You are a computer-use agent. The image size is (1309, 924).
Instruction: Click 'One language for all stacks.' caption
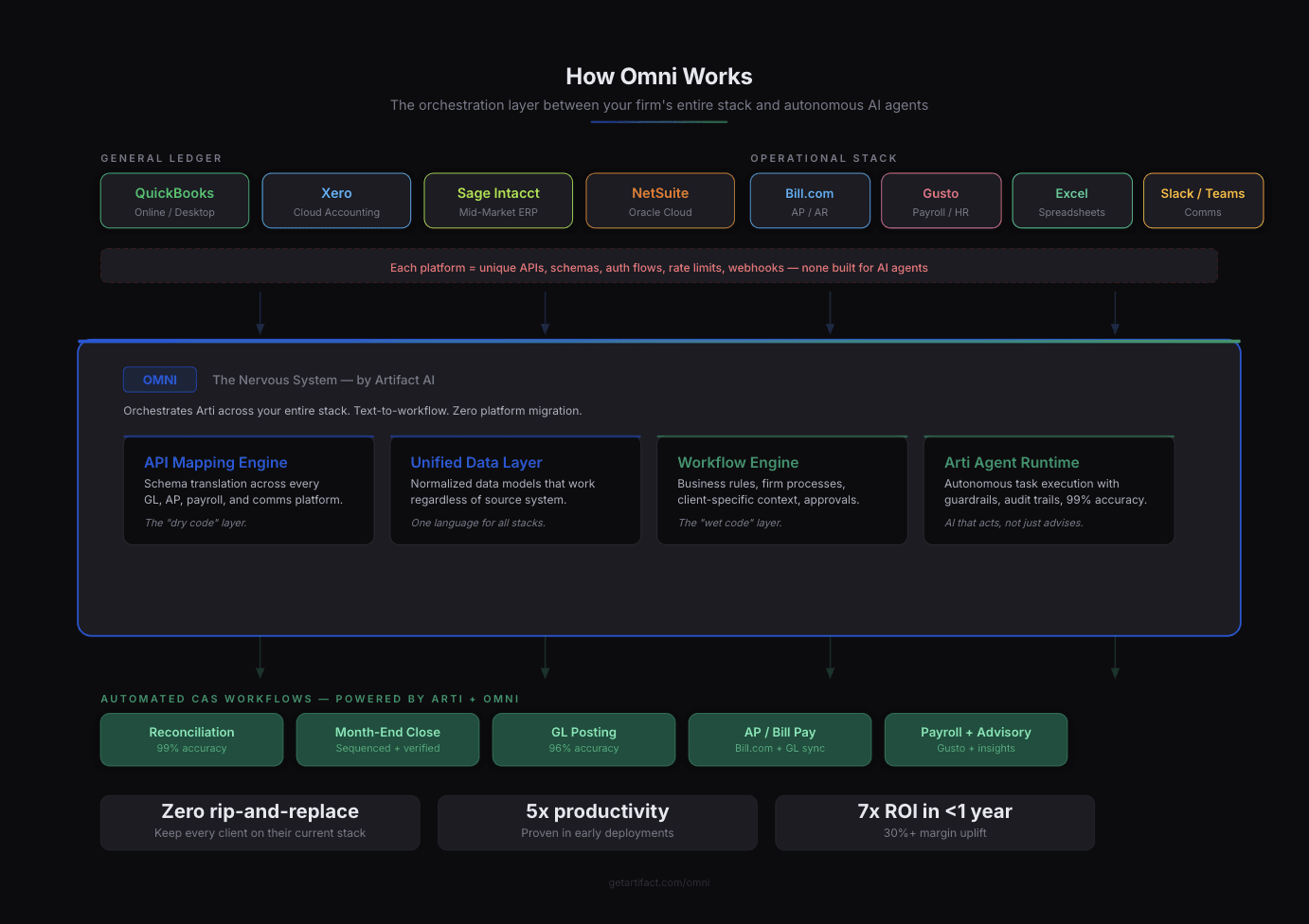(x=478, y=523)
